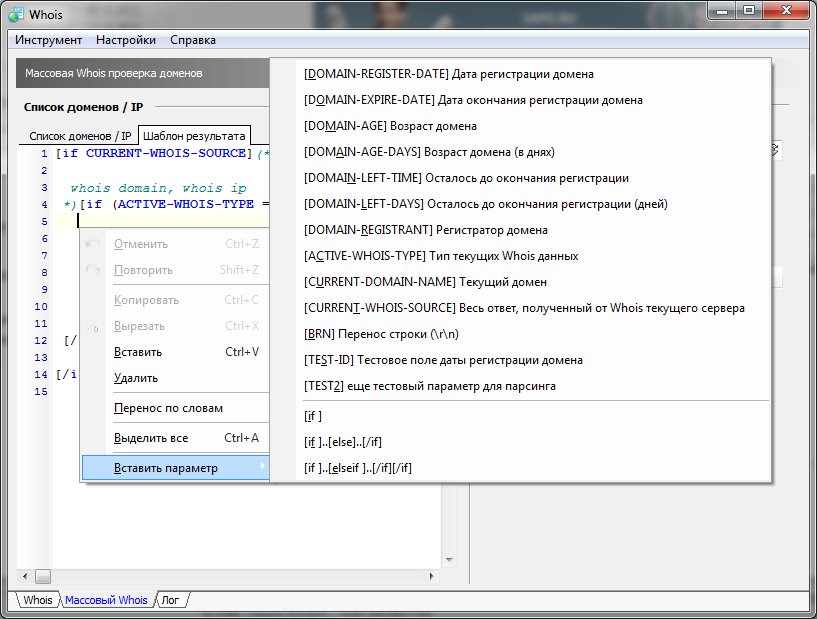Open the Справка menu
Screen dimensions: 817x619
(193, 40)
